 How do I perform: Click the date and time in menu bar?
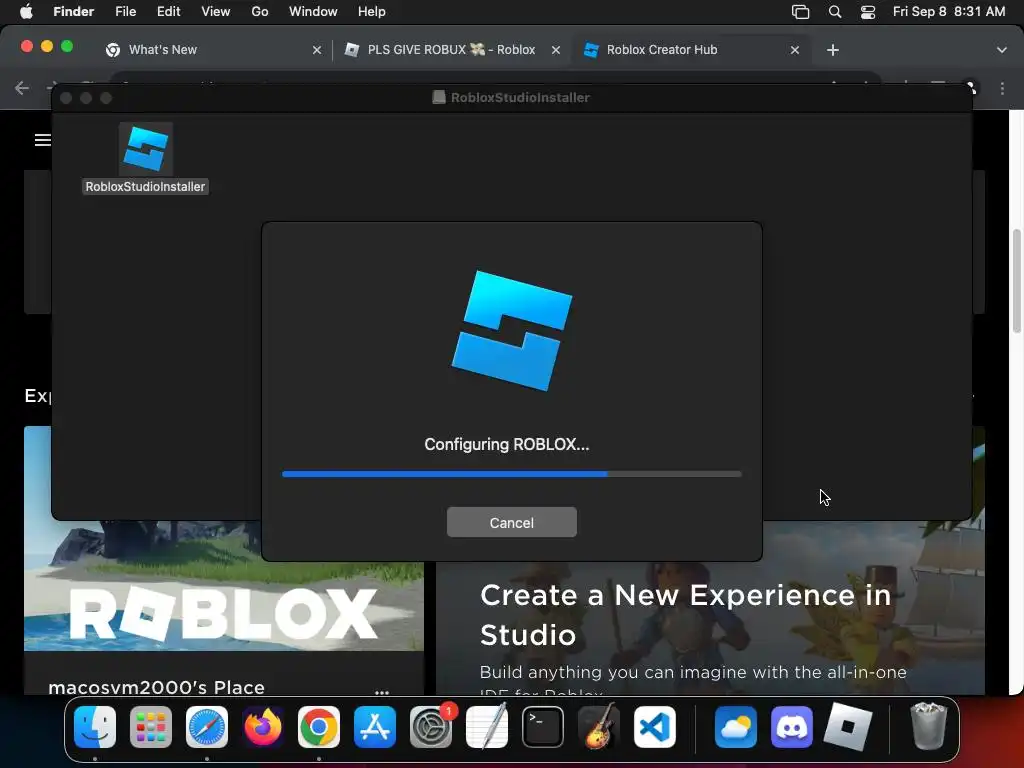[949, 12]
